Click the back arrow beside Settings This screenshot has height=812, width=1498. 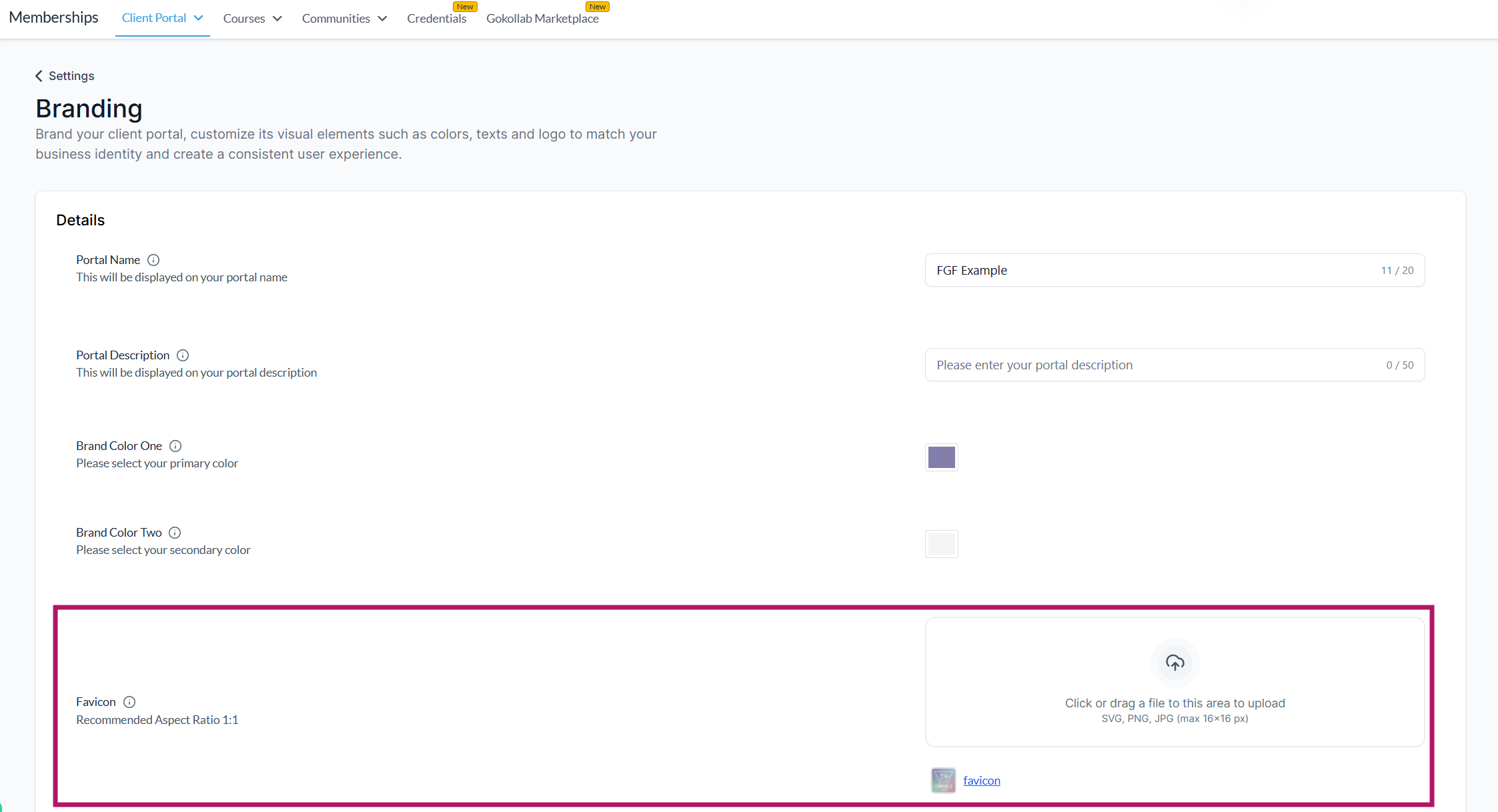(39, 76)
